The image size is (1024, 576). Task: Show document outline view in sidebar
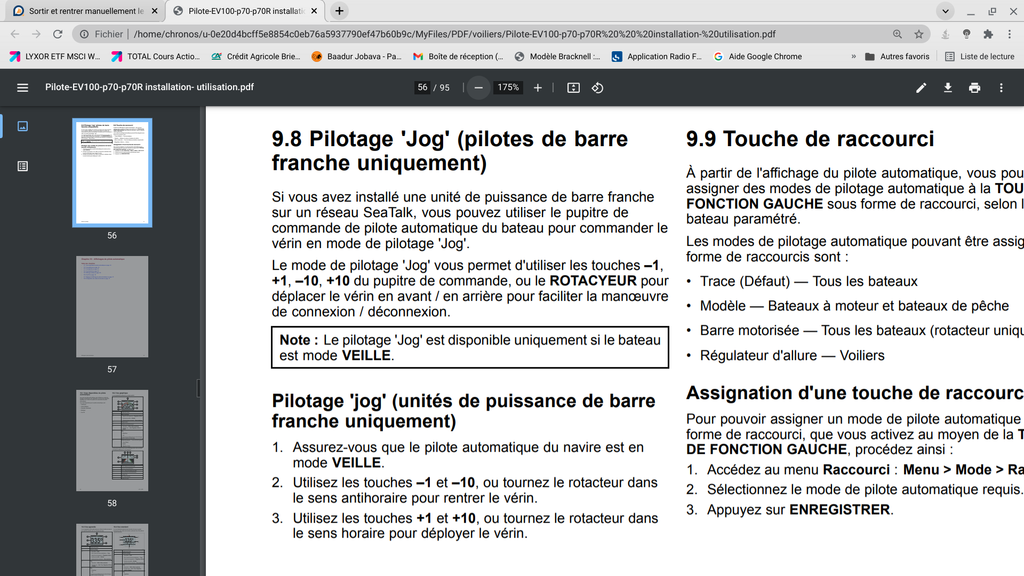click(x=22, y=167)
